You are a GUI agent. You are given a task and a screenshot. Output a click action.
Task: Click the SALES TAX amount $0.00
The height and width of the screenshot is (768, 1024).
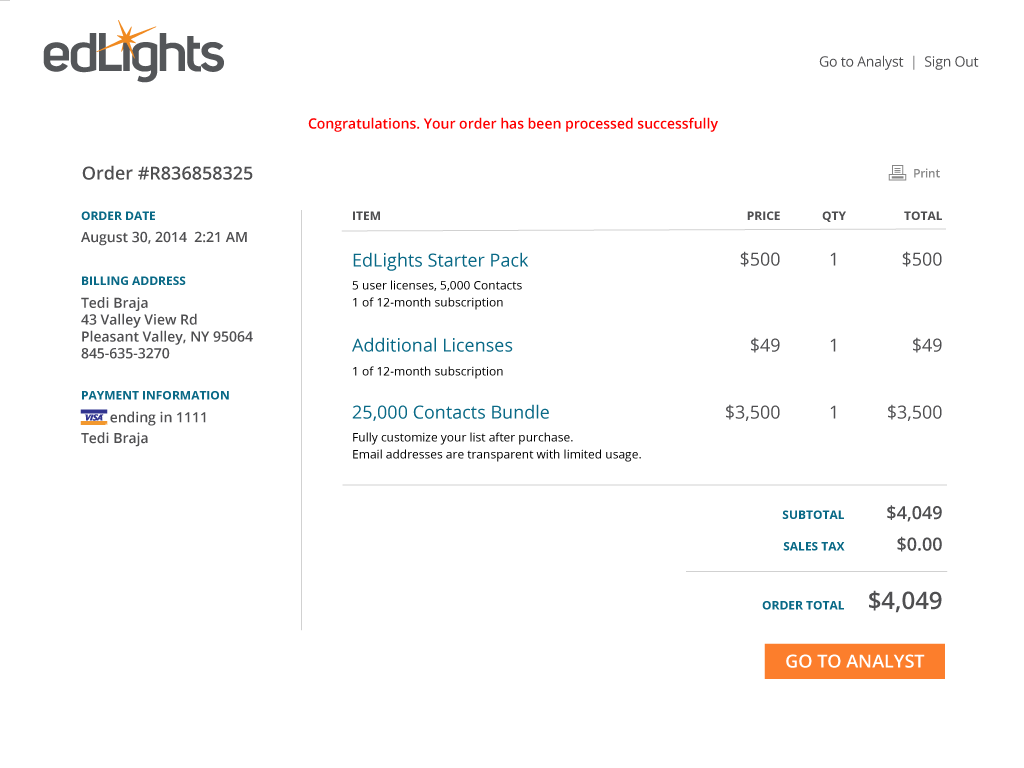pyautogui.click(x=919, y=545)
